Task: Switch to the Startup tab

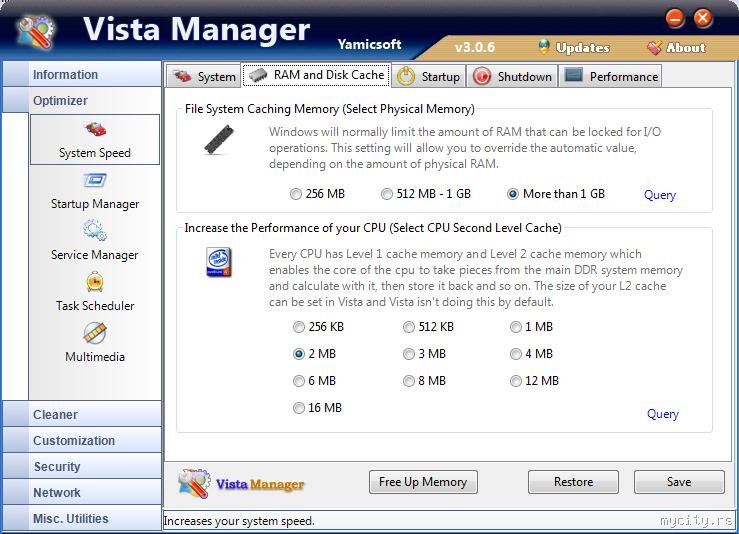Action: point(428,76)
